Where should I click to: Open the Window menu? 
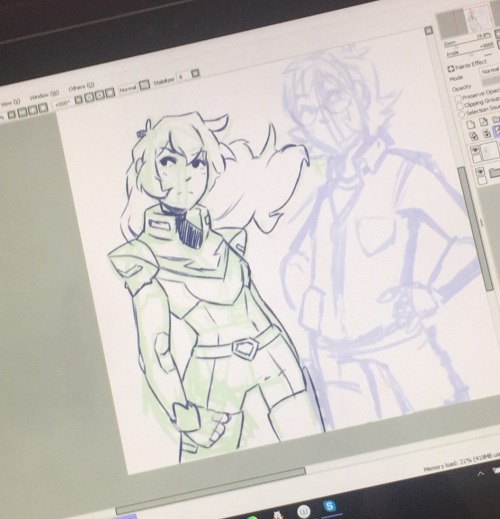pos(44,95)
